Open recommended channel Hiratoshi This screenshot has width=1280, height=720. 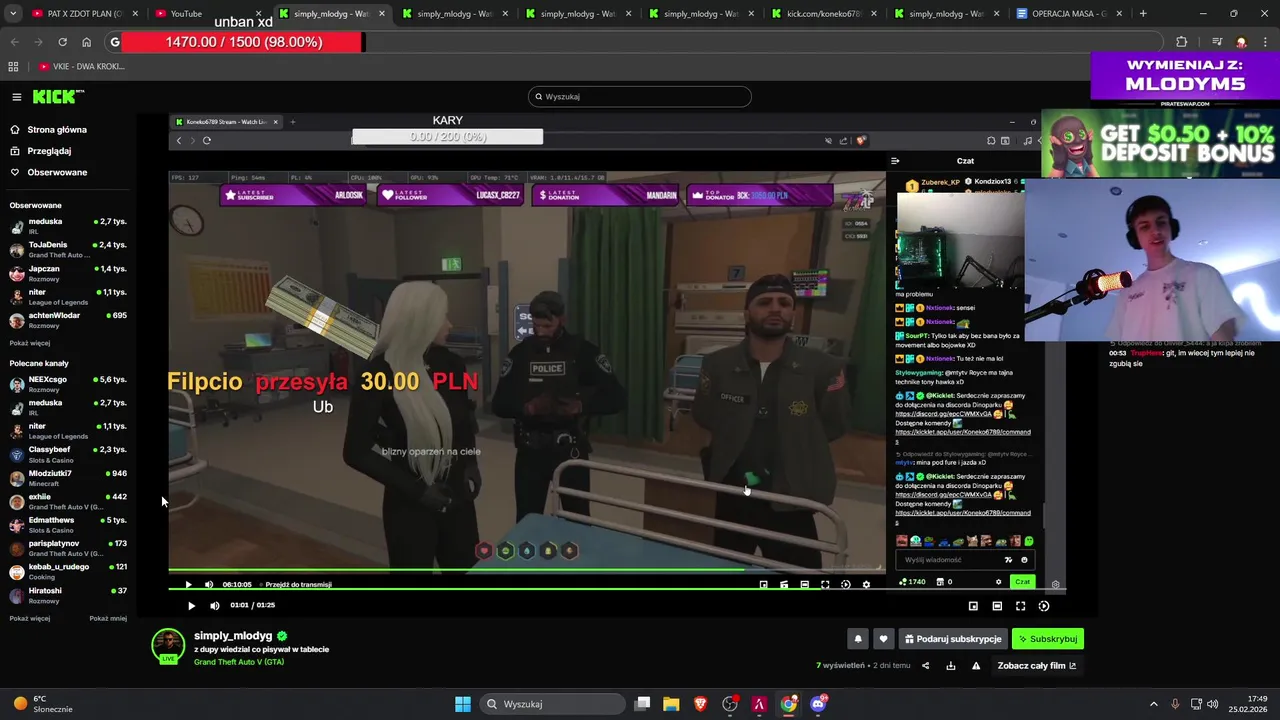click(x=68, y=595)
